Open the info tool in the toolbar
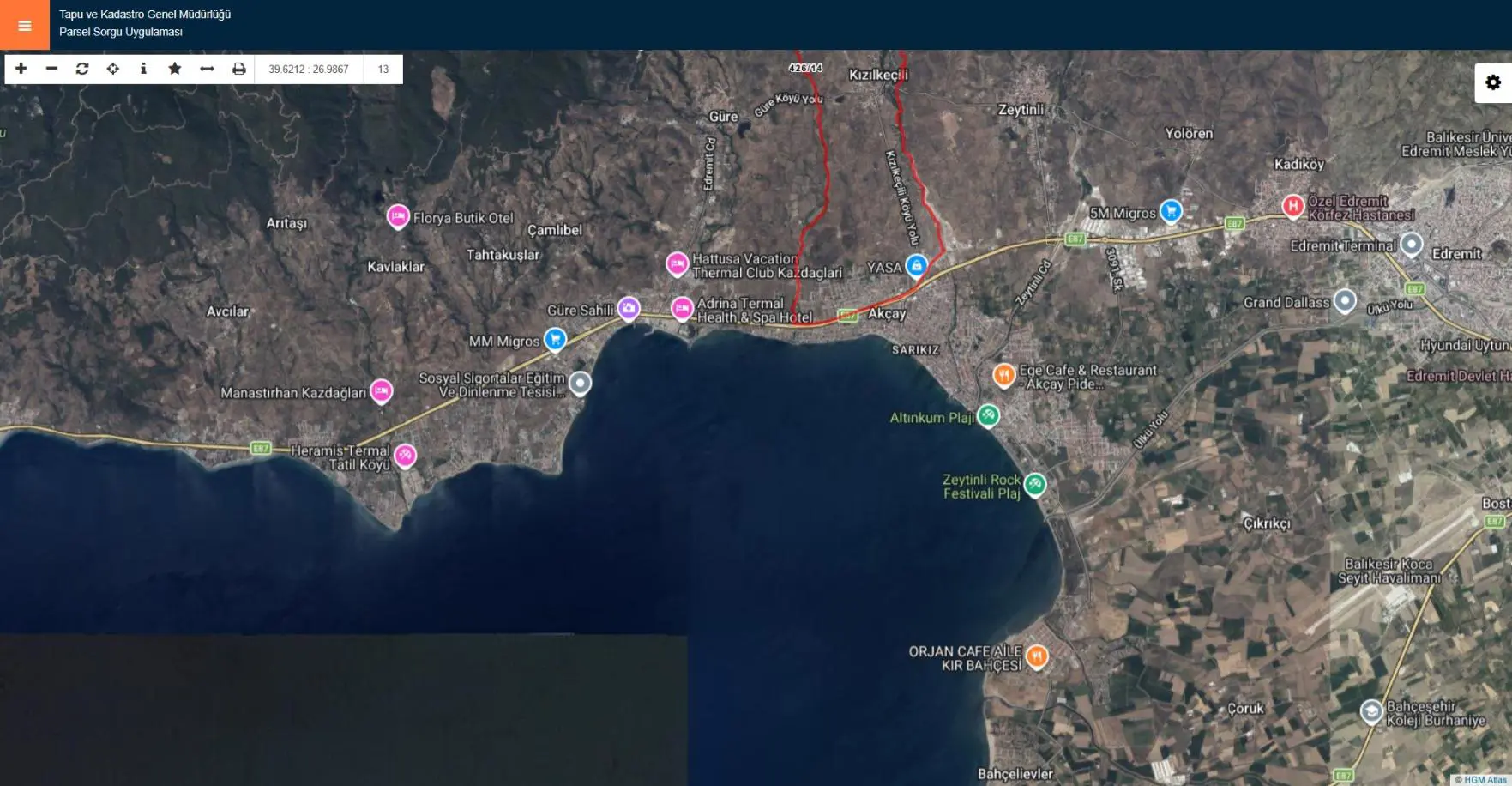1512x786 pixels. tap(143, 69)
